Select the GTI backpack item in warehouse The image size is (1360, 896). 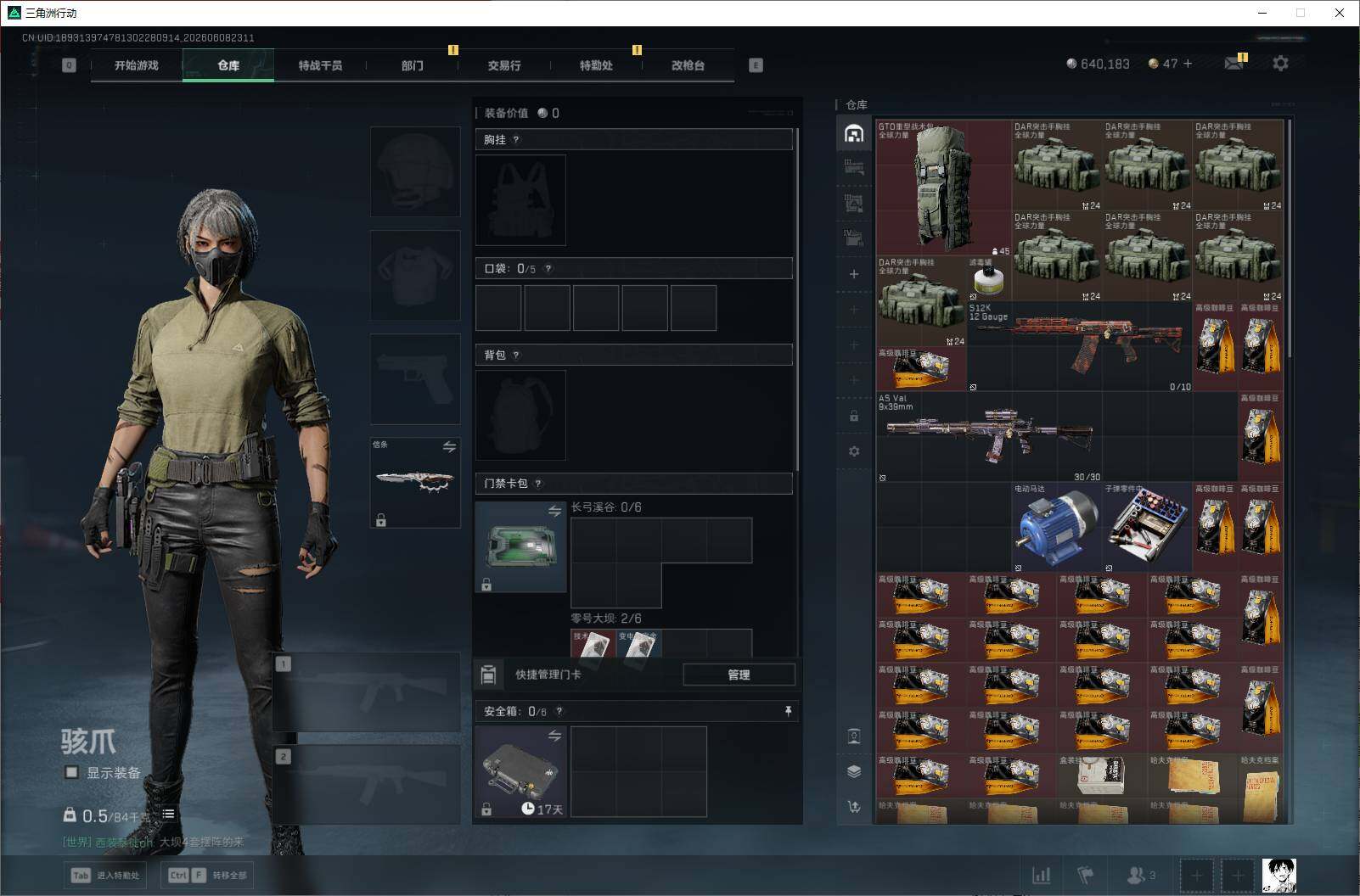(943, 188)
